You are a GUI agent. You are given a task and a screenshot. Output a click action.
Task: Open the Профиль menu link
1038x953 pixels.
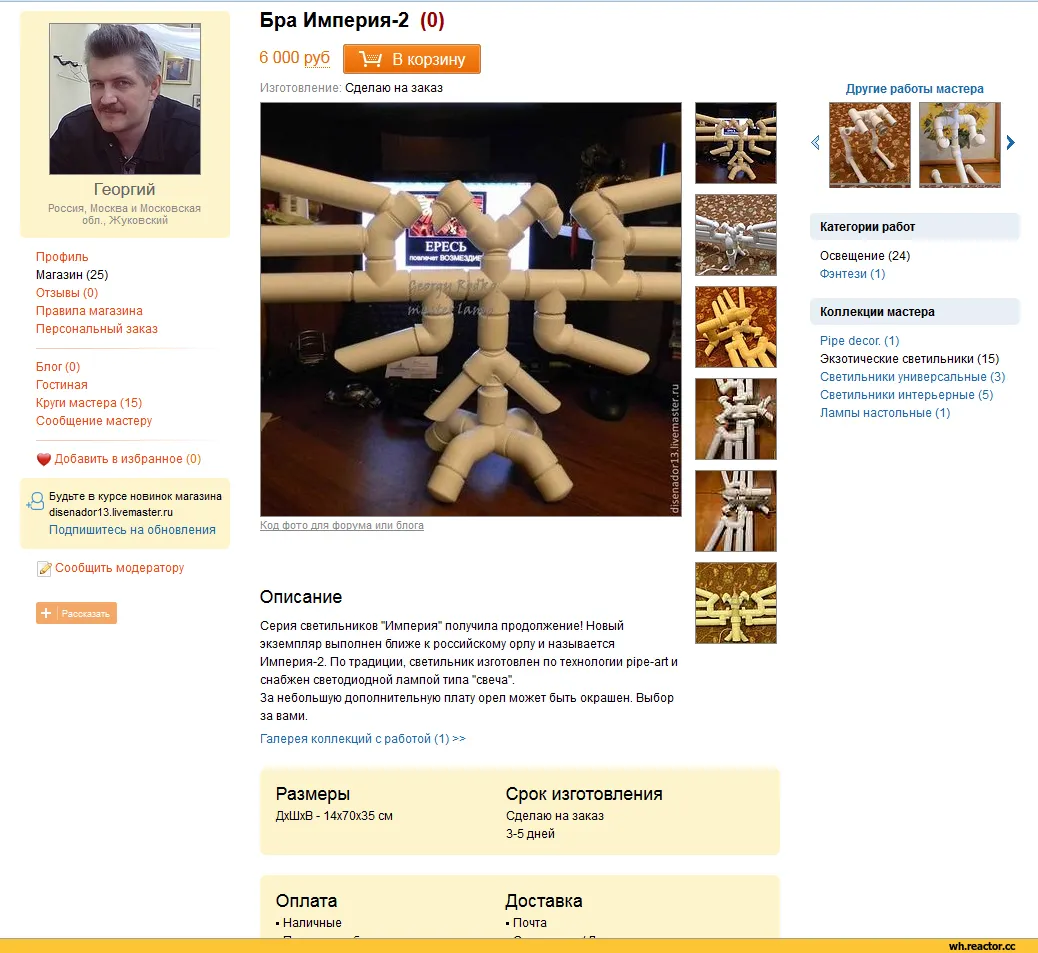coord(62,257)
